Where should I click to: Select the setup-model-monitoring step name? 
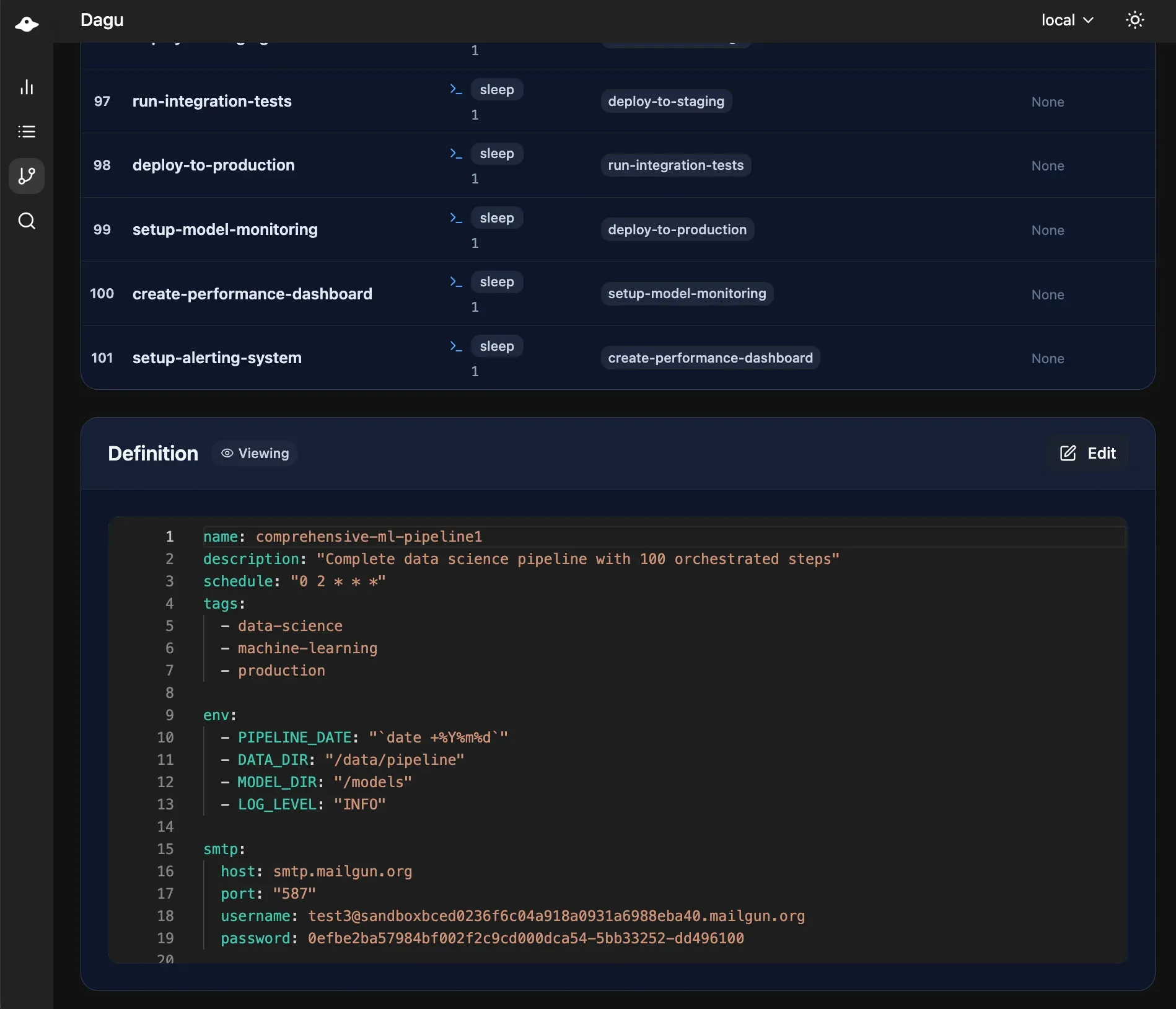click(x=225, y=229)
